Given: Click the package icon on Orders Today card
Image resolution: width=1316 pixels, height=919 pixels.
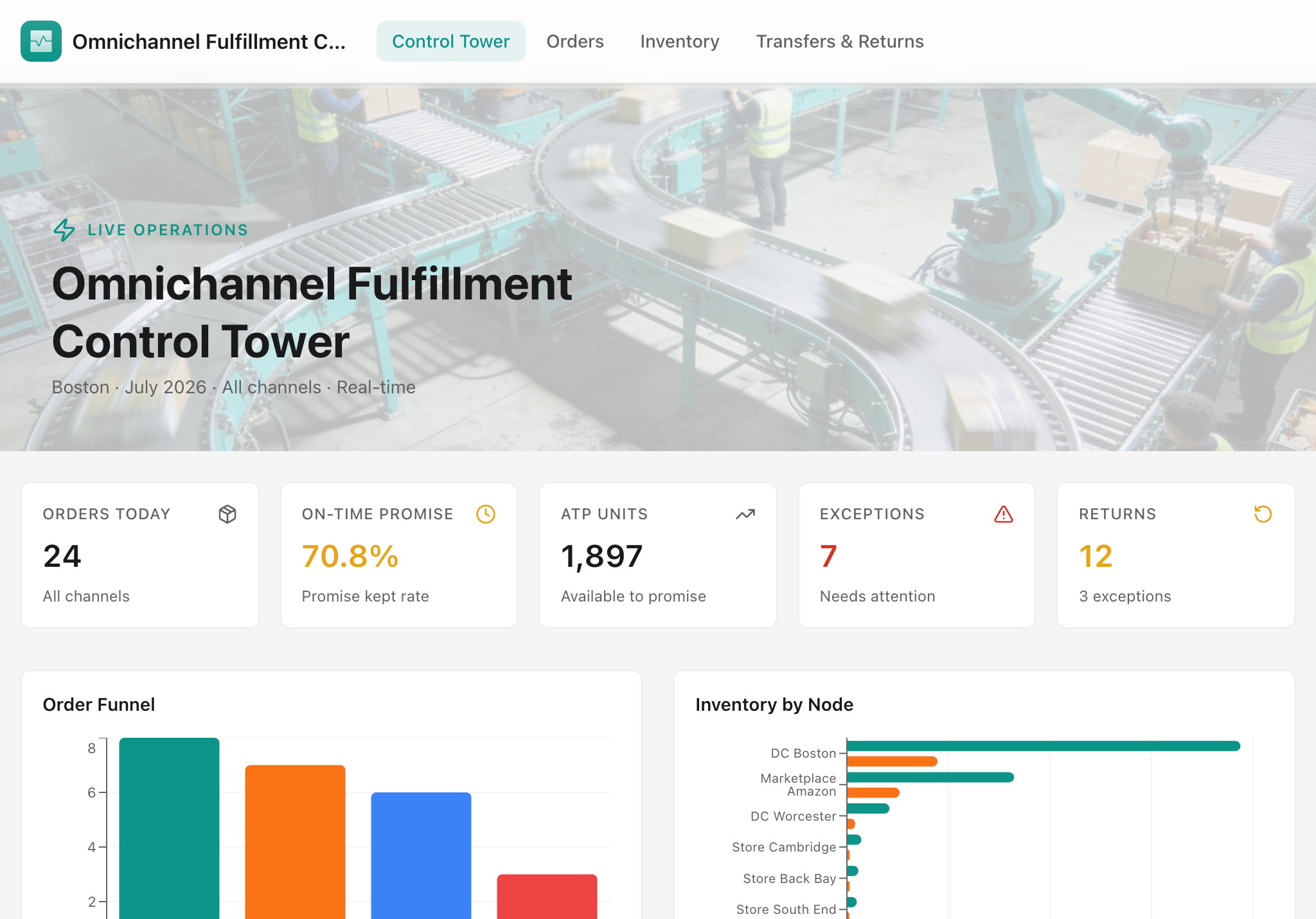Looking at the screenshot, I should [x=227, y=514].
